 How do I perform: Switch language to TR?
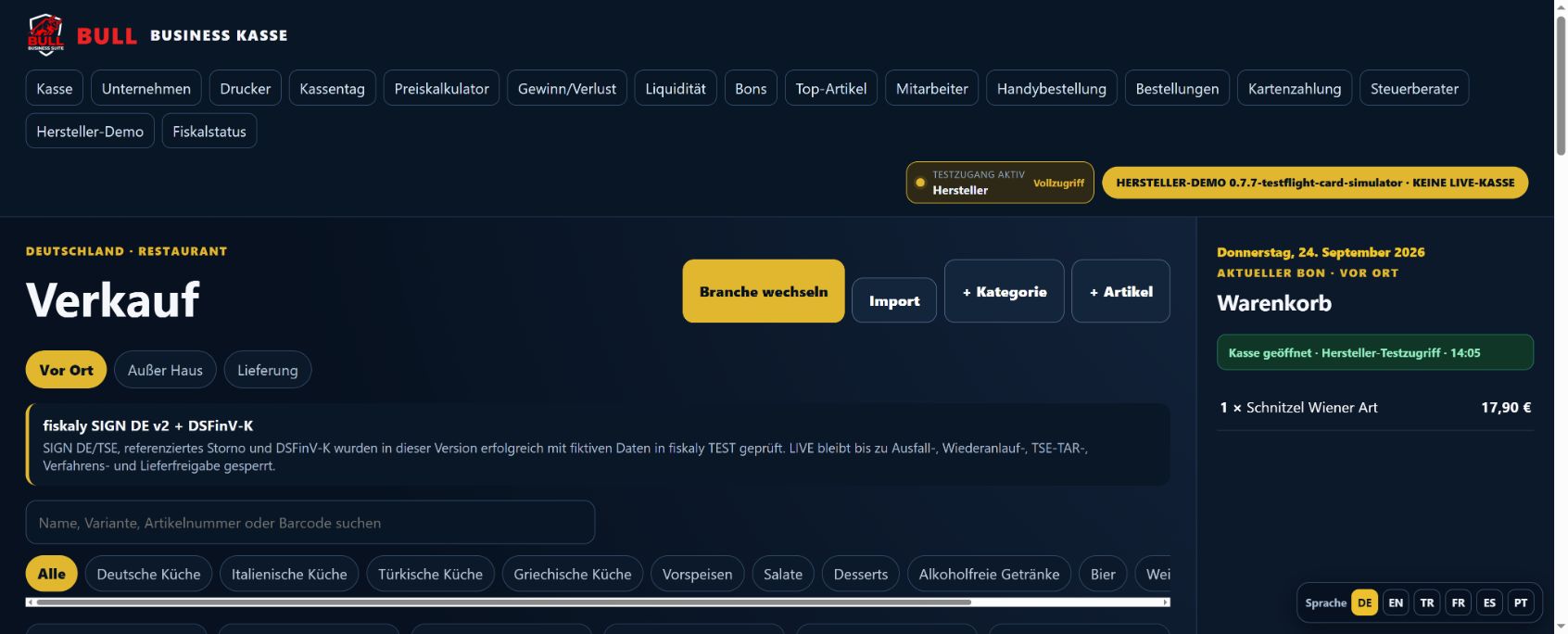pyautogui.click(x=1427, y=602)
